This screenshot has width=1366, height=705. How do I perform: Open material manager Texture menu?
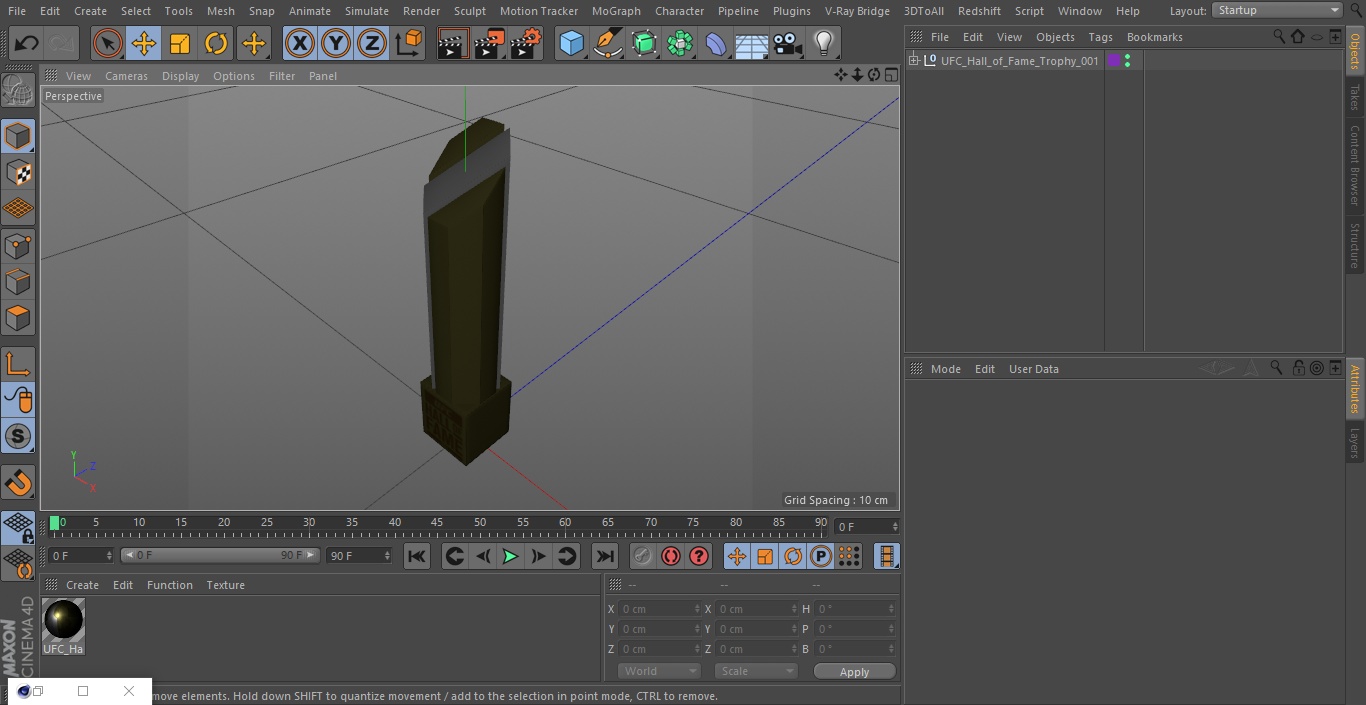pos(225,585)
